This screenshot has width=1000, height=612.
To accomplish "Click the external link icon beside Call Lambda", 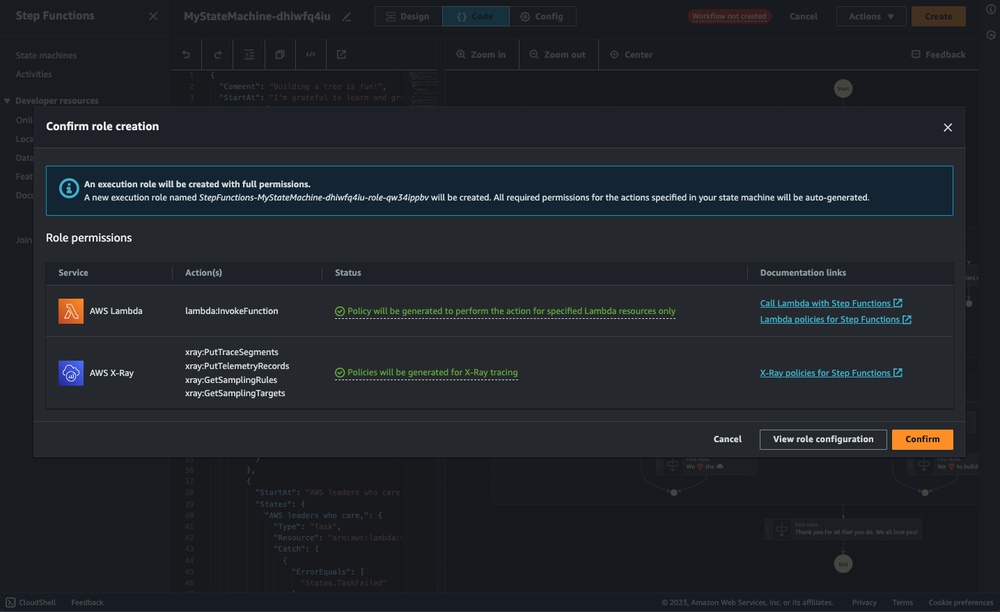I will tap(898, 303).
